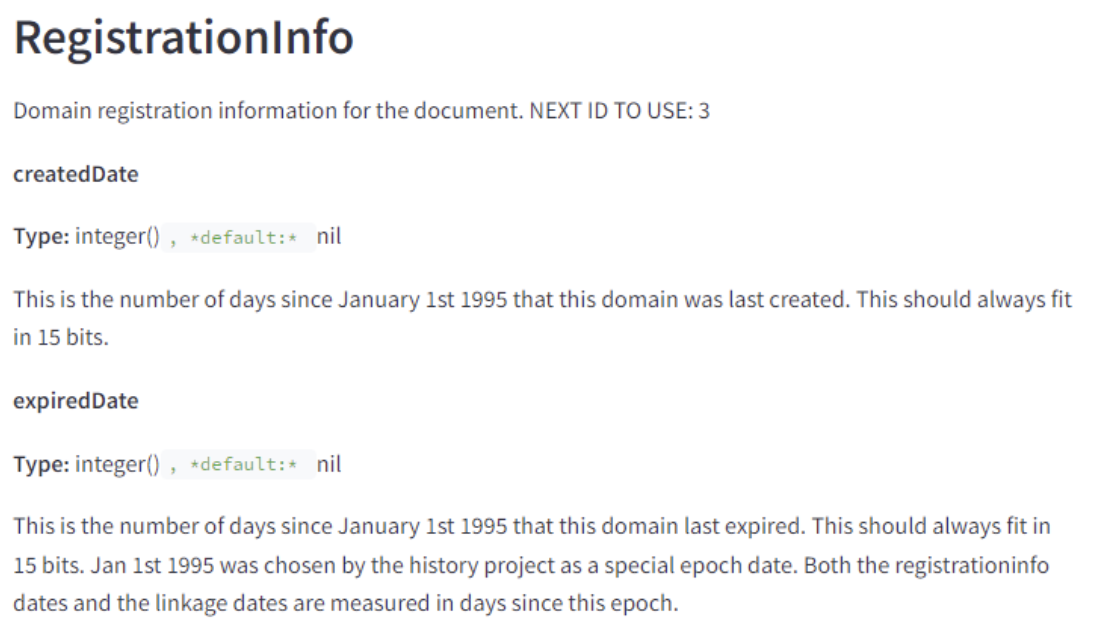Click the nil value under createdDate
The image size is (1094, 636).
pos(329,239)
